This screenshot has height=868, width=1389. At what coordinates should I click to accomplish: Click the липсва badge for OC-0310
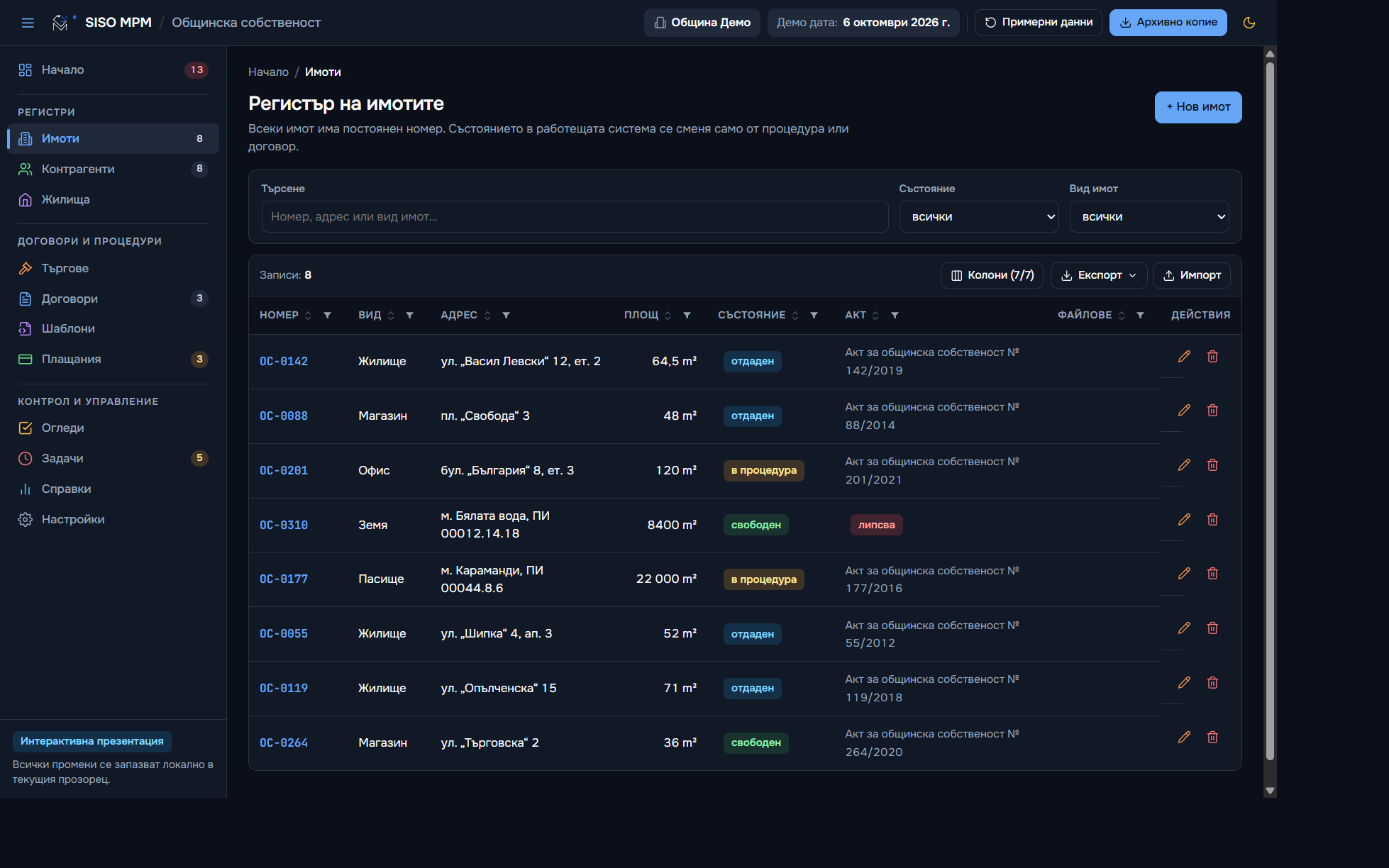tap(876, 525)
